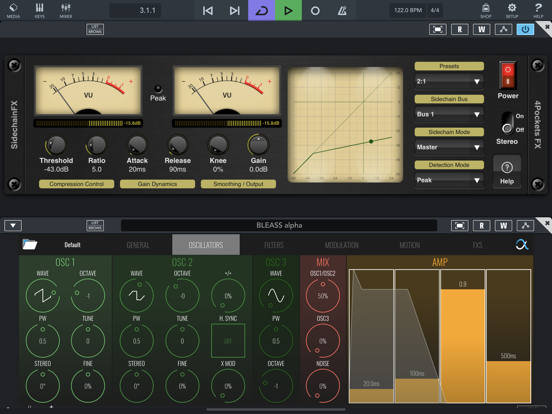This screenshot has width=552, height=414.
Task: Open the Mixer icon
Action: tap(66, 10)
